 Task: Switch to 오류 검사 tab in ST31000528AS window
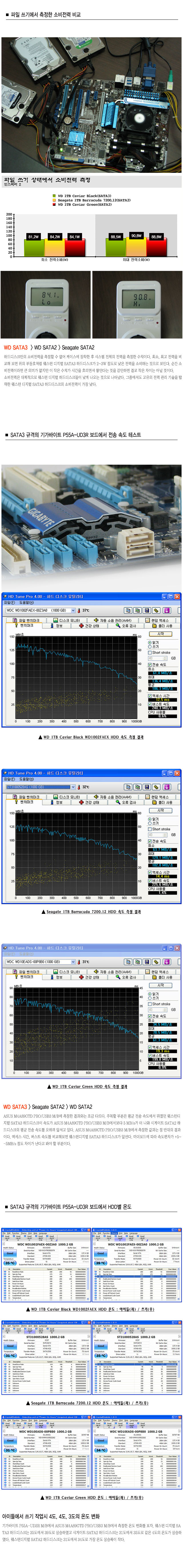point(126,802)
